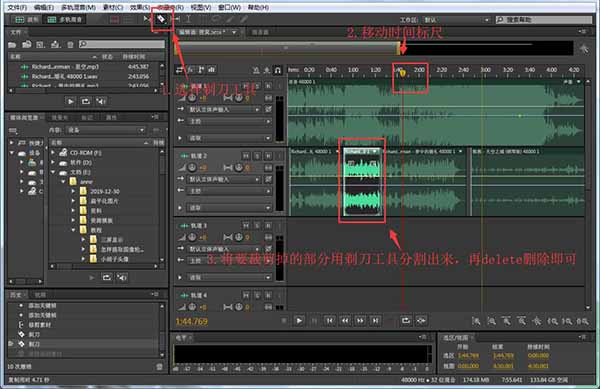Open track 2 automation mode dropdown 读取

click(230, 207)
